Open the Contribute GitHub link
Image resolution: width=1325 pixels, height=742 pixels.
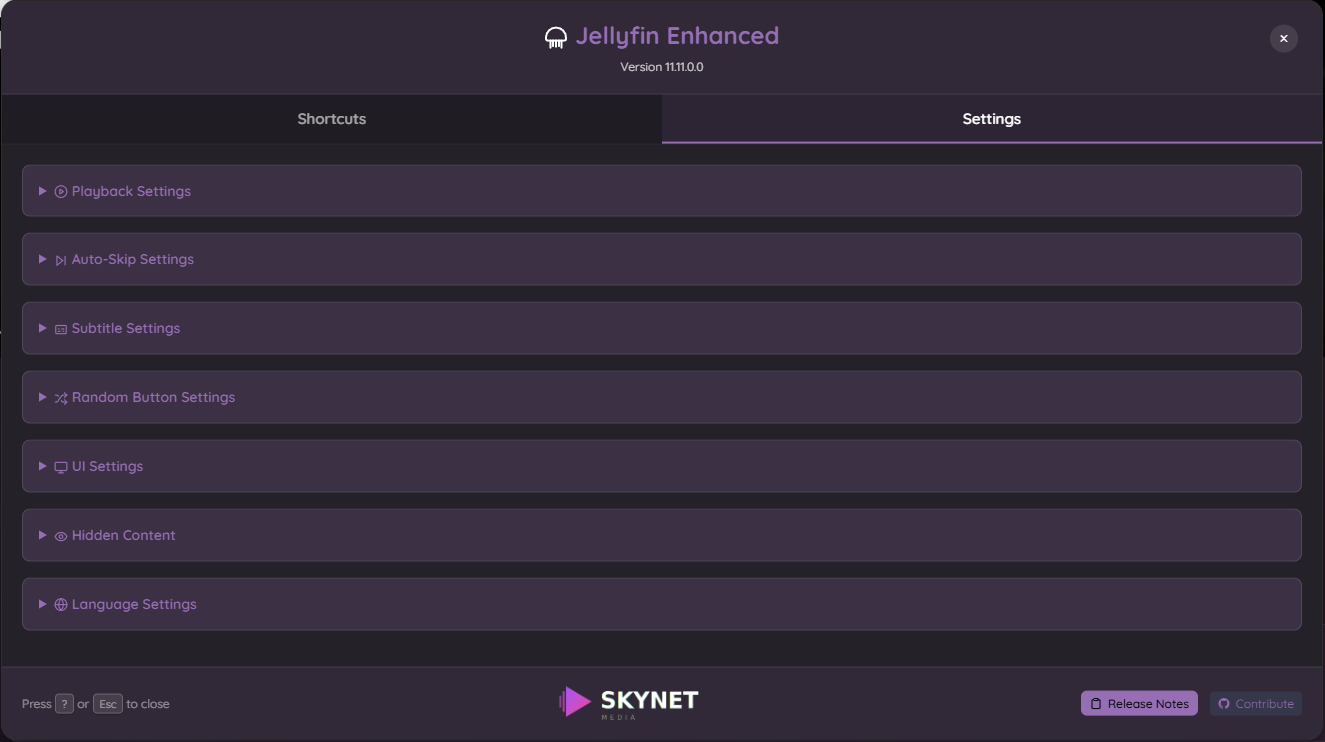point(1256,704)
